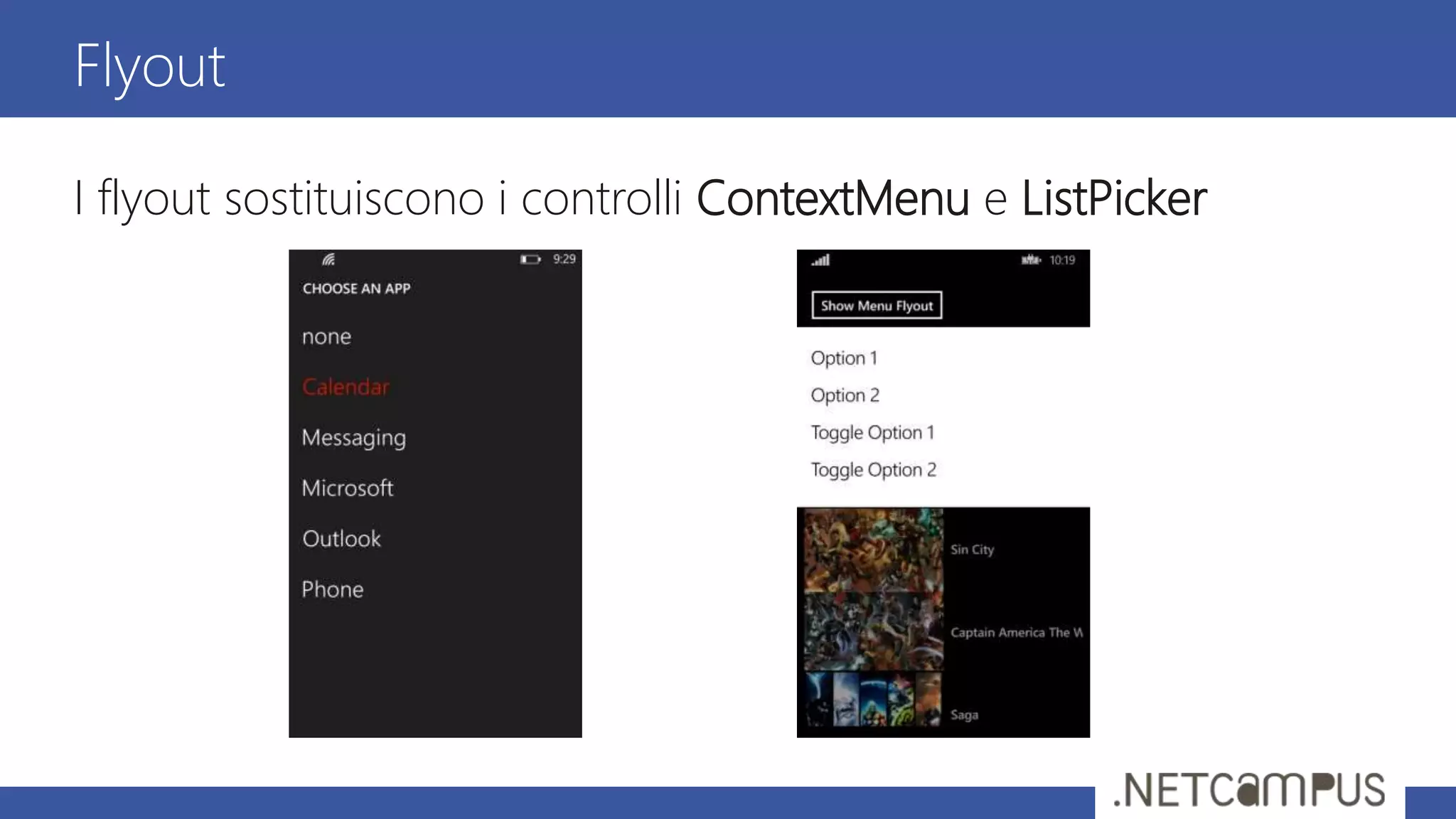The width and height of the screenshot is (1456, 819).
Task: Toggle the Toggle Option 2 entry
Action: pos(873,470)
